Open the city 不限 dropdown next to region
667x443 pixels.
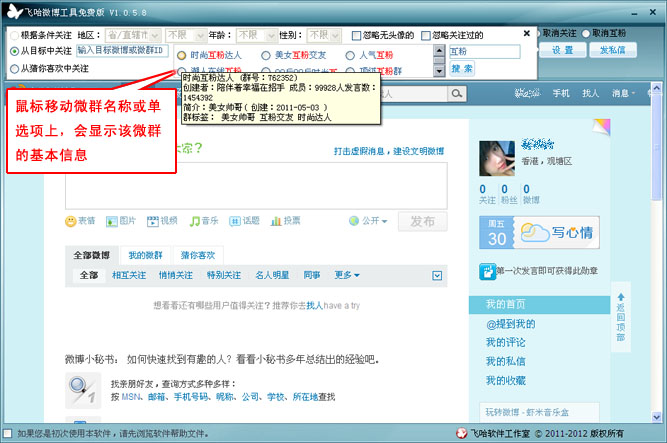(186, 35)
